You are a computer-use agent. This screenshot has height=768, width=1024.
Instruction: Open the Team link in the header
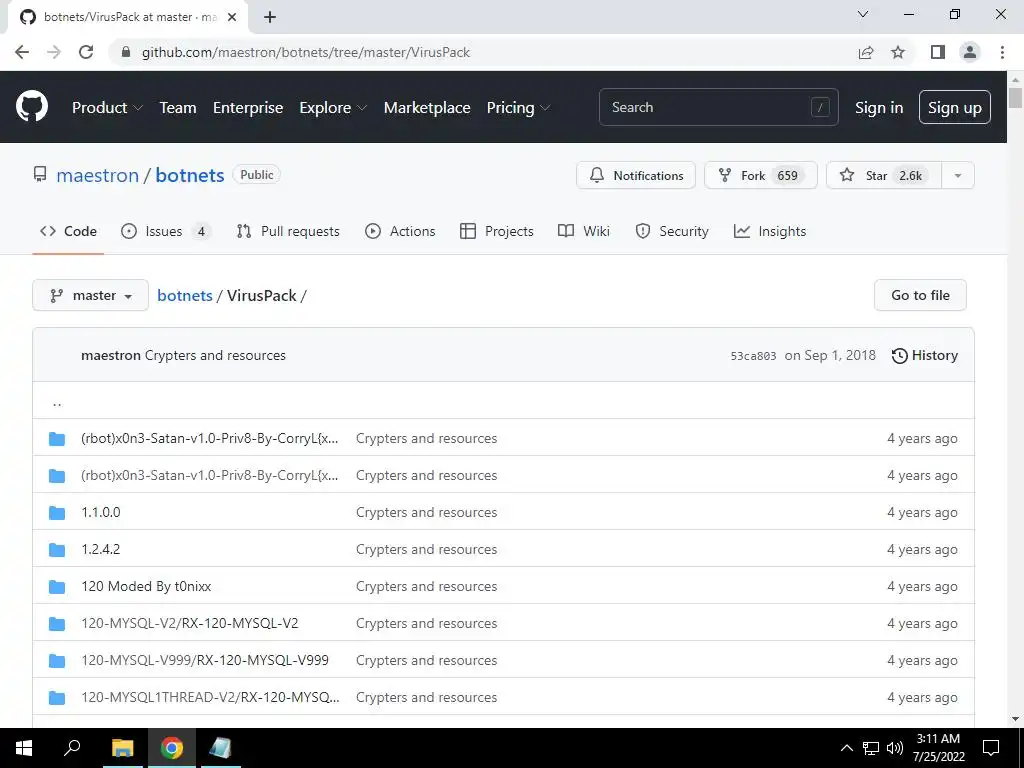pos(178,108)
